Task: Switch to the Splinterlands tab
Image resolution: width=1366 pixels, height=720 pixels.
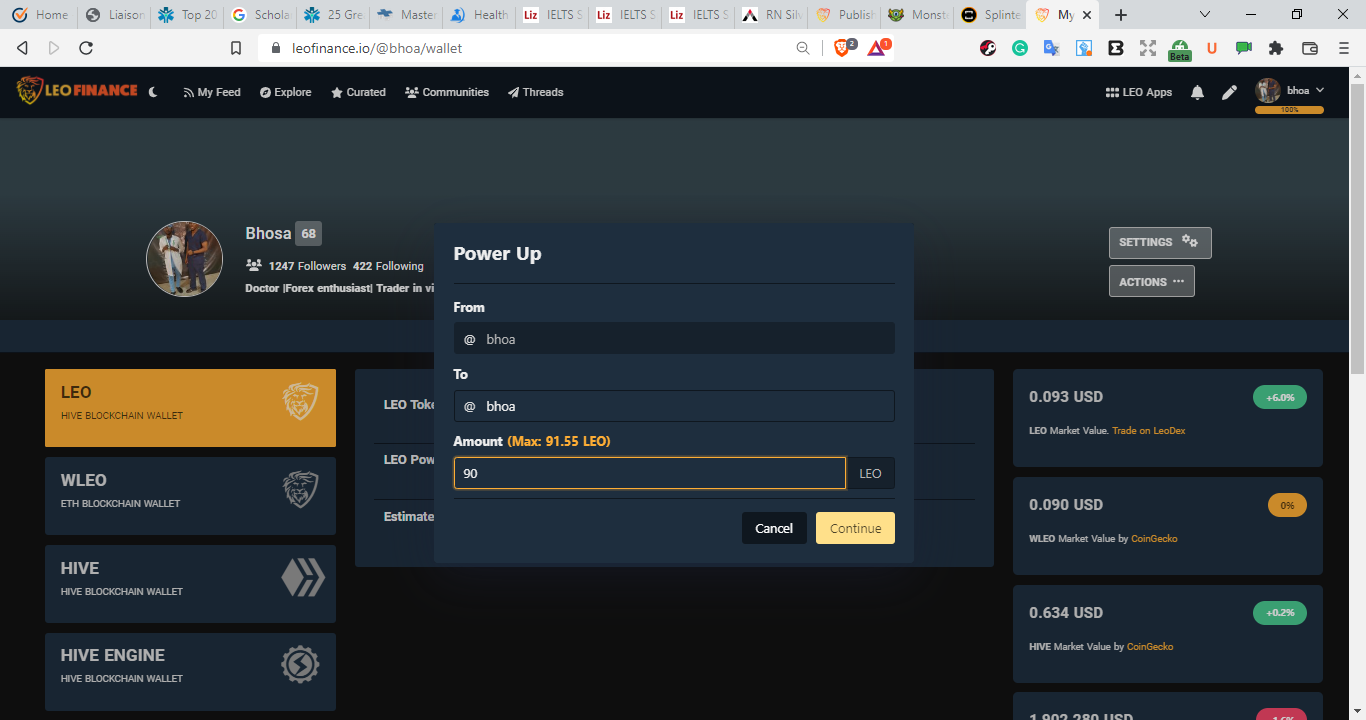Action: click(x=988, y=15)
